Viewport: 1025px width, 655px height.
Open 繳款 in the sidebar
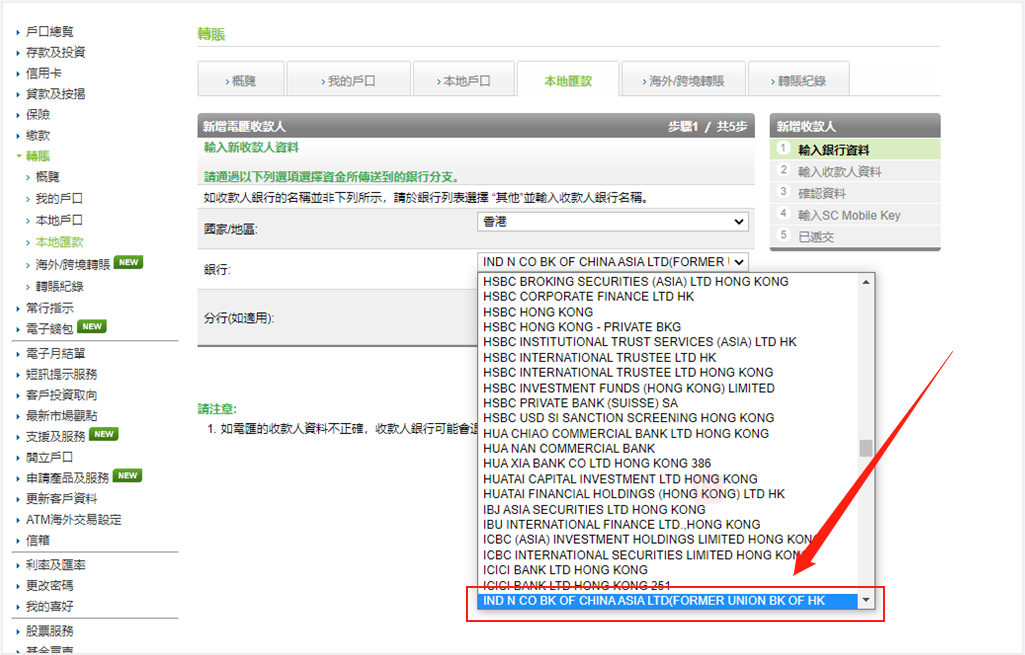[38, 135]
